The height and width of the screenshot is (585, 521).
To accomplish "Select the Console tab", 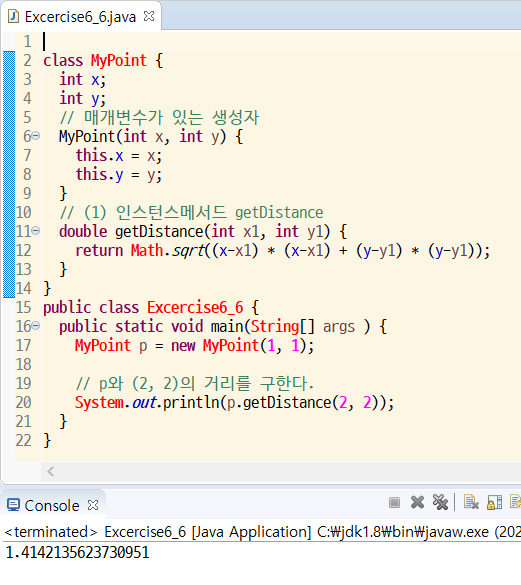I will click(x=52, y=505).
